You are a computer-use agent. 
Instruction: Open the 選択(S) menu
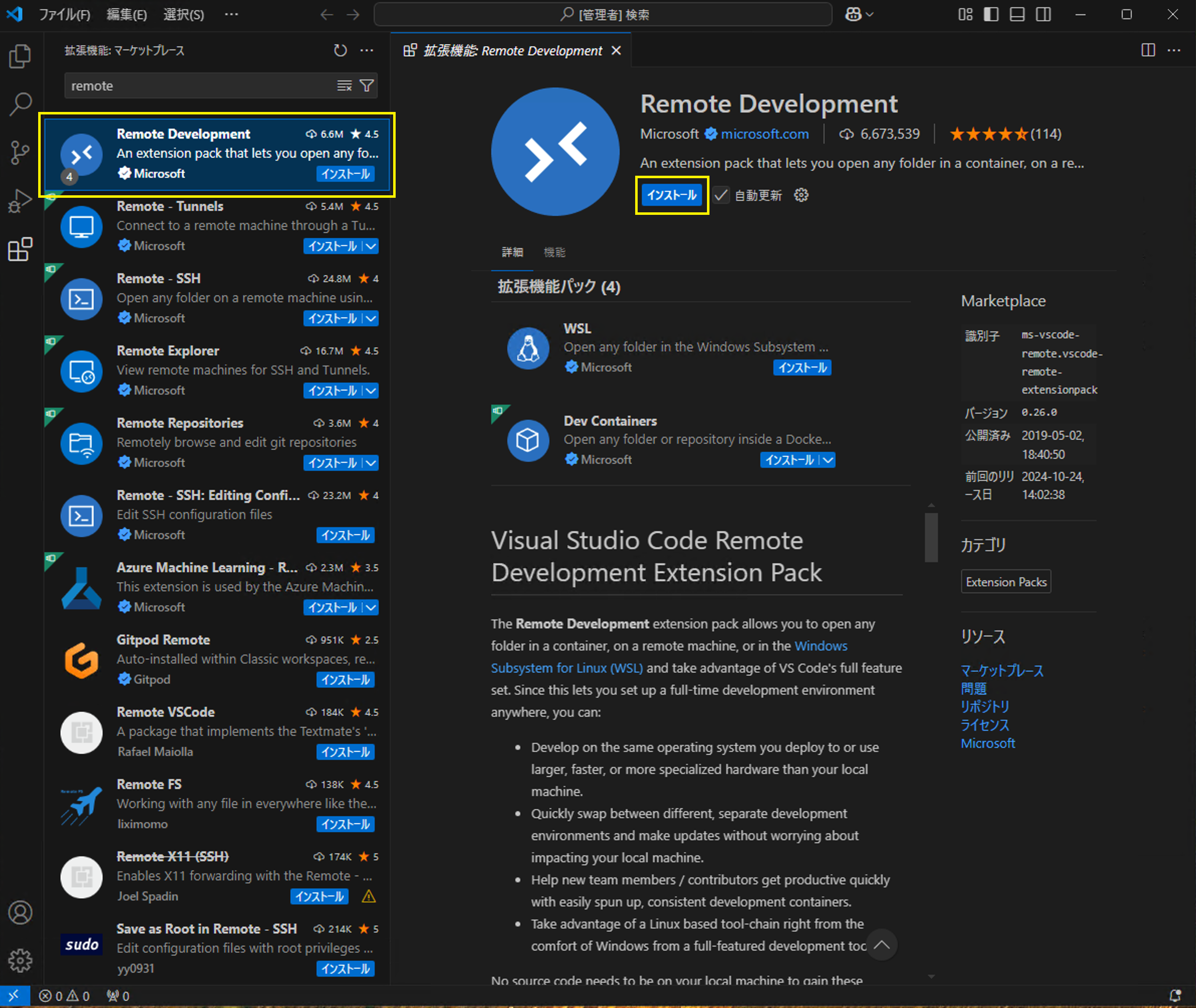click(x=183, y=14)
